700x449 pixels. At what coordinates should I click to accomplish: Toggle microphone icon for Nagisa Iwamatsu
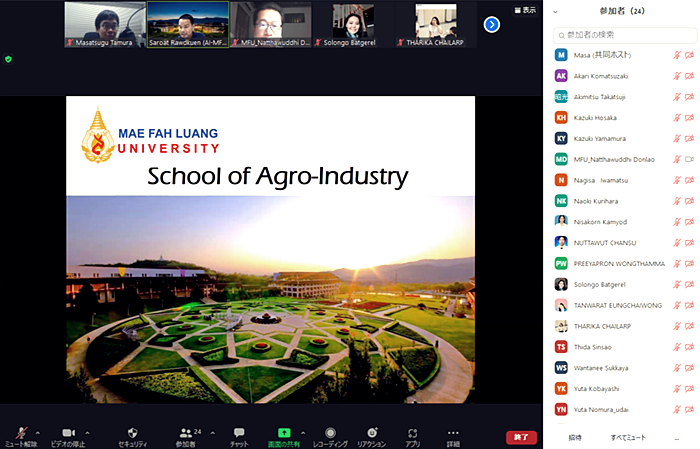pos(677,180)
